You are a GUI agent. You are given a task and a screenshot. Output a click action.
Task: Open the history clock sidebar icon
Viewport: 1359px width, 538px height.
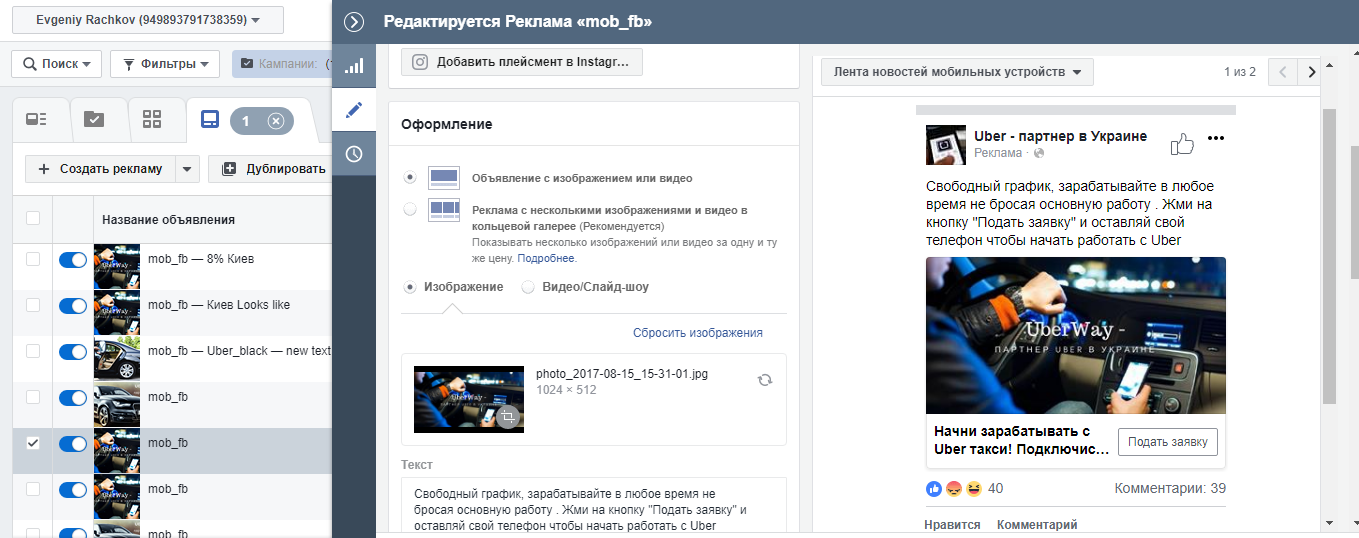pos(354,154)
